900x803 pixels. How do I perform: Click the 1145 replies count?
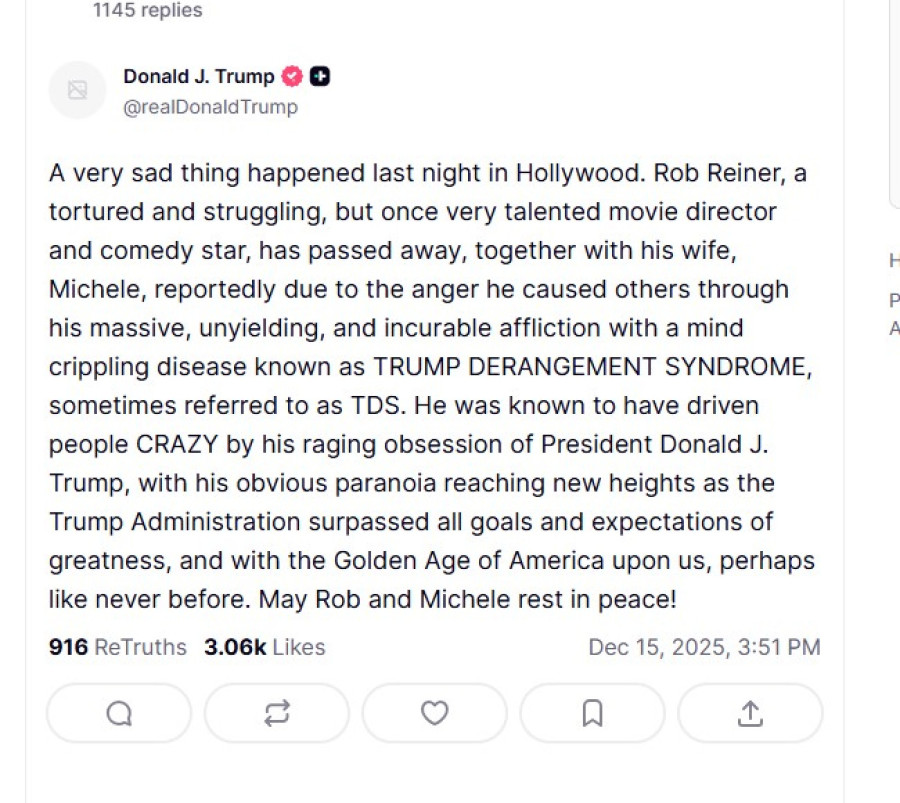point(147,11)
